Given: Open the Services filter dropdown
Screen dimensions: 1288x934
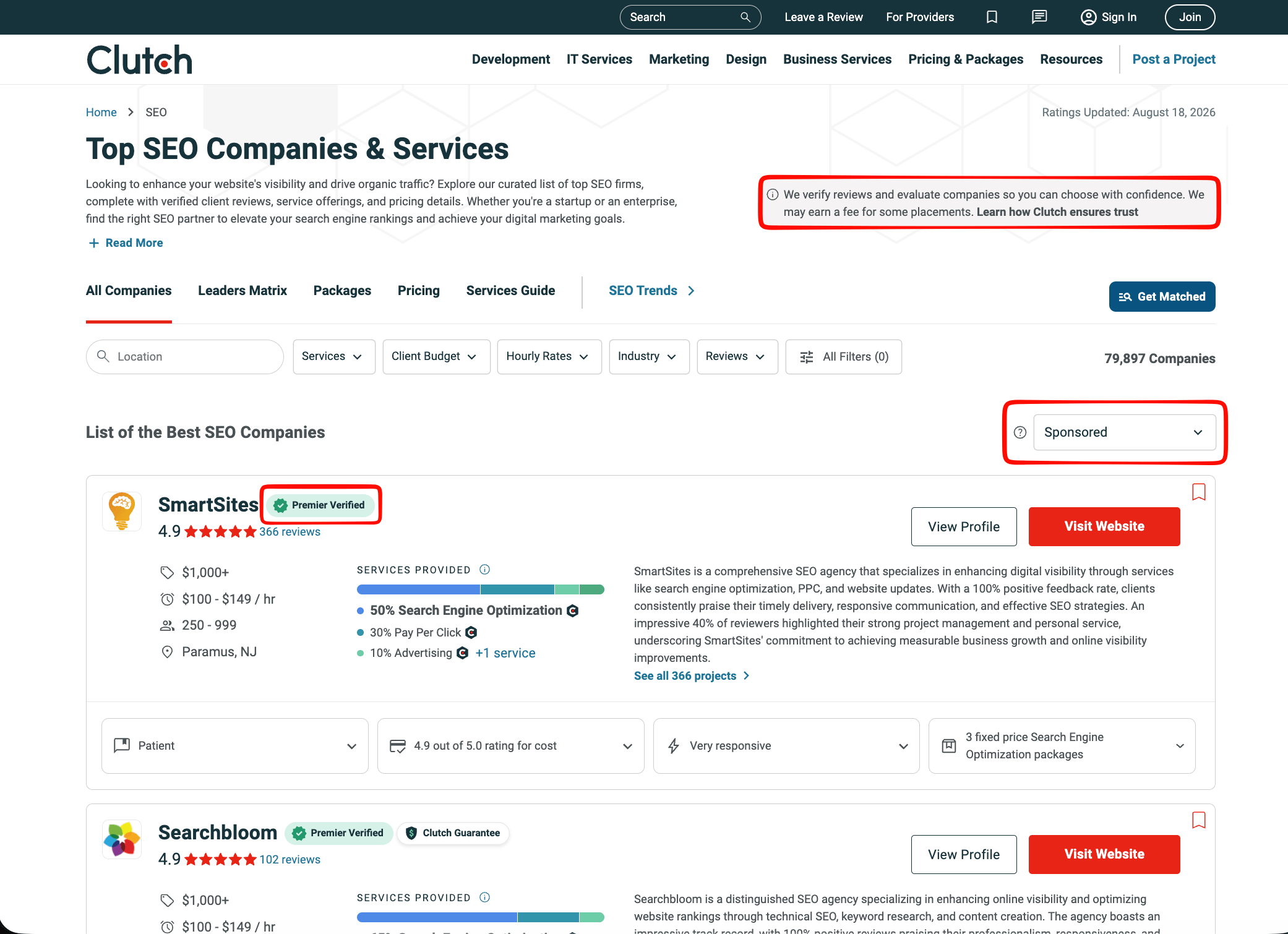Looking at the screenshot, I should (x=334, y=357).
